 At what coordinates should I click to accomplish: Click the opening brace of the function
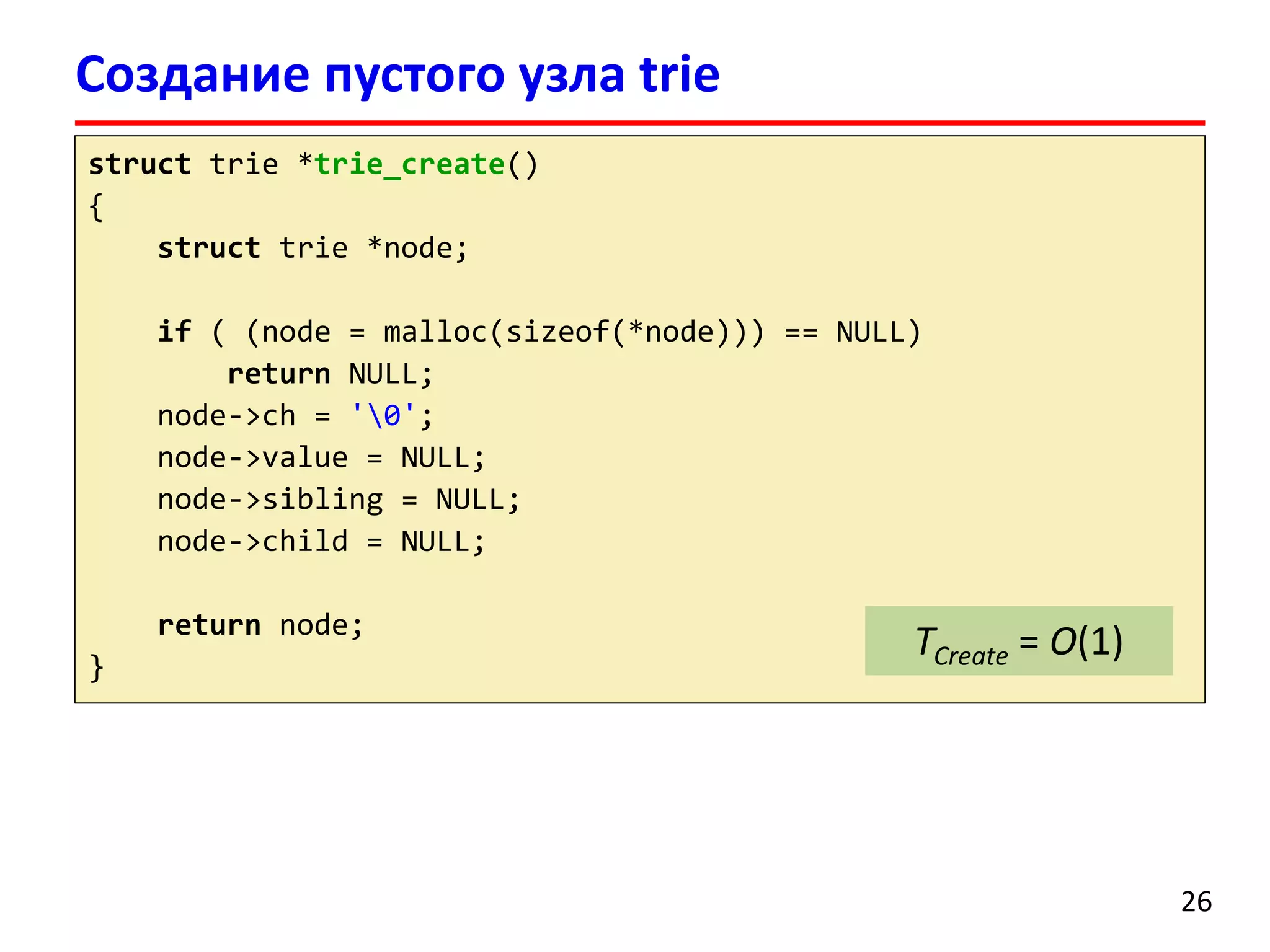[96, 207]
